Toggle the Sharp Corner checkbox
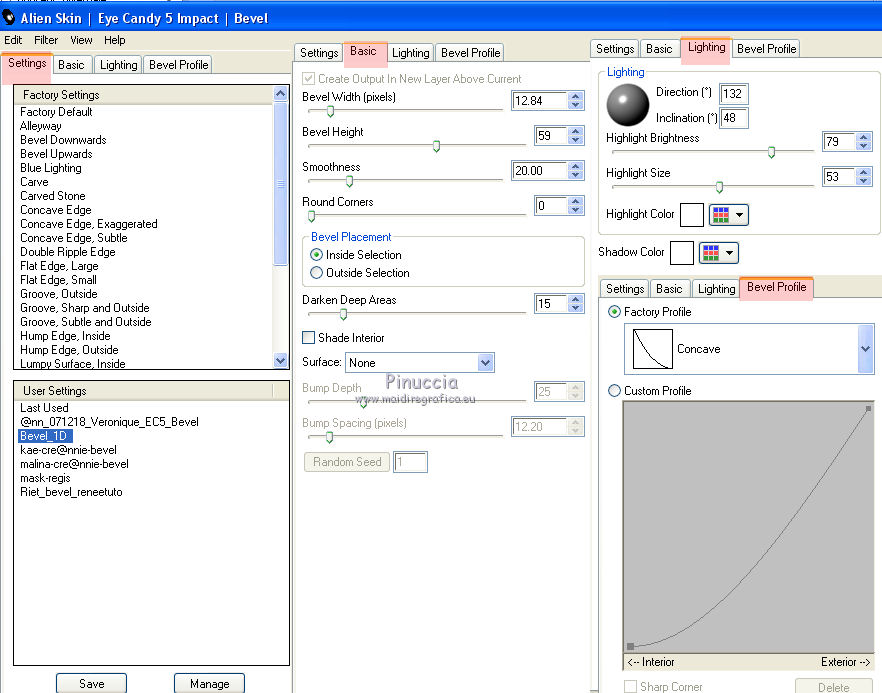 [631, 686]
